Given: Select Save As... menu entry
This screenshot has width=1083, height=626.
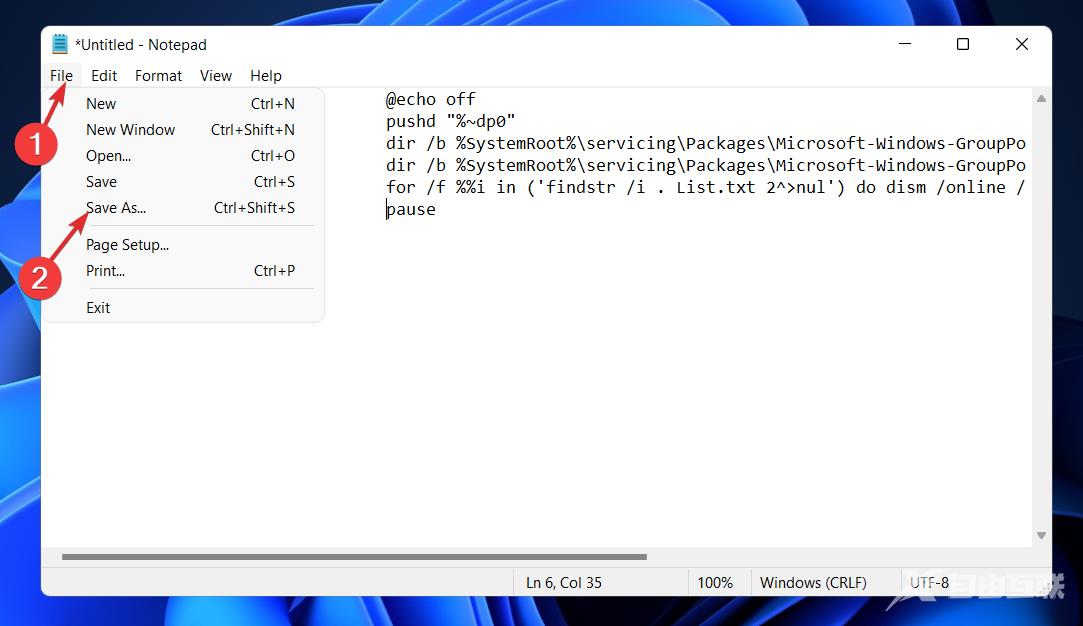Looking at the screenshot, I should coord(116,208).
